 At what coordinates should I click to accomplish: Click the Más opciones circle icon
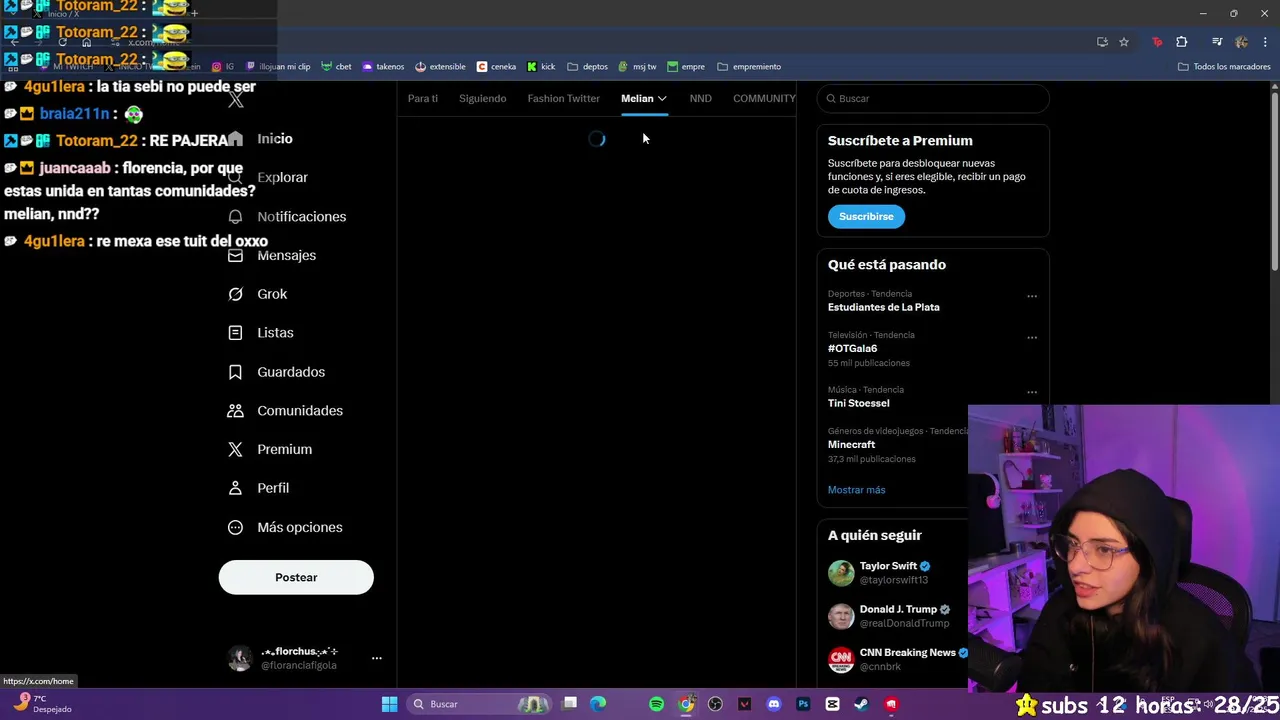click(x=235, y=527)
